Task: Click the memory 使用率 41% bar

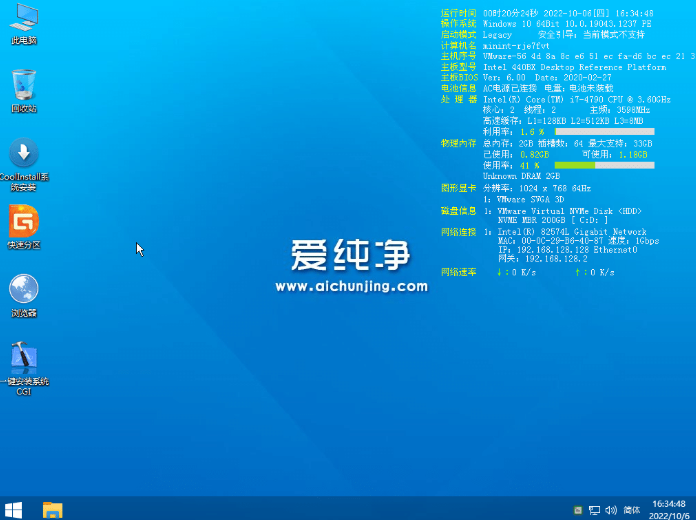Action: pos(605,165)
